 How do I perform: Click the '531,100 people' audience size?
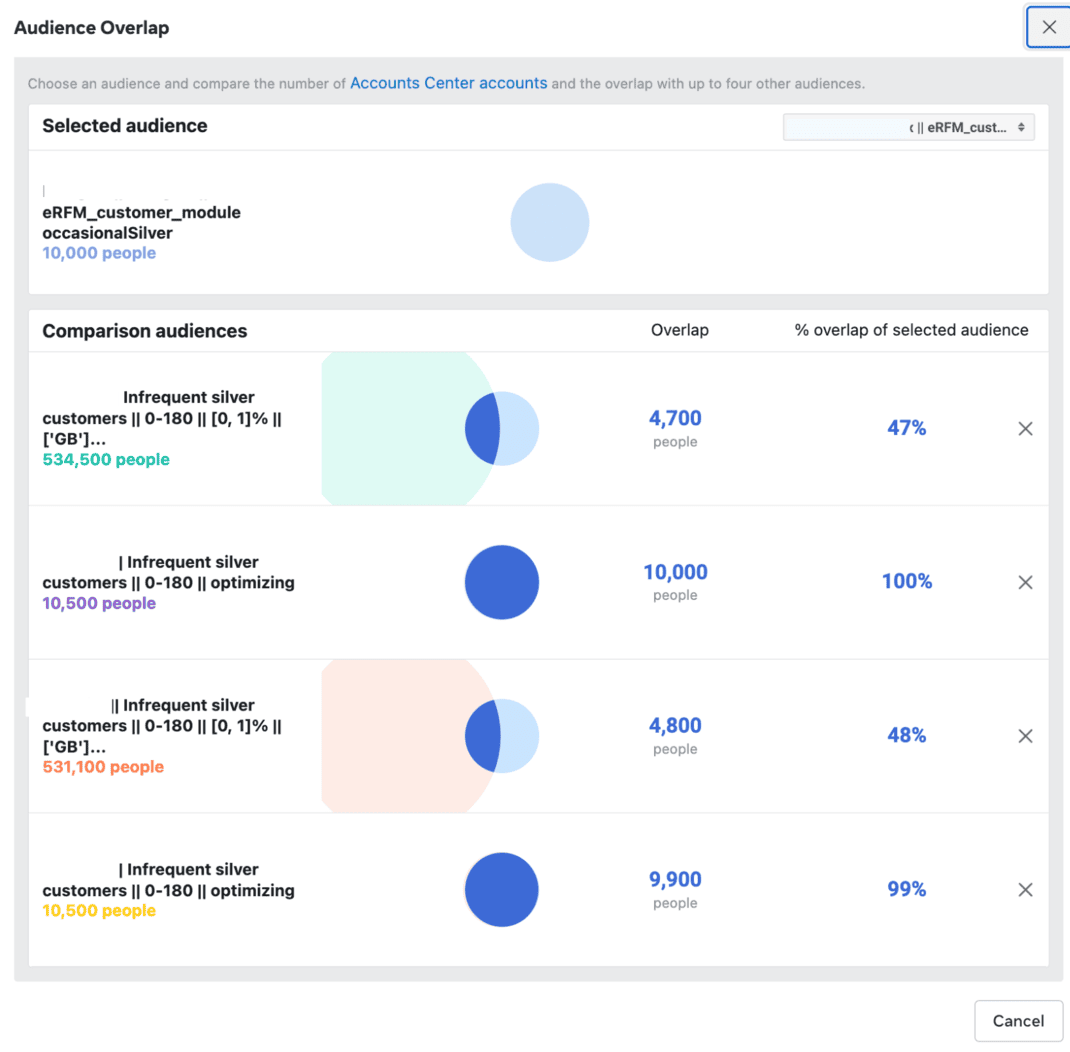pyautogui.click(x=103, y=767)
